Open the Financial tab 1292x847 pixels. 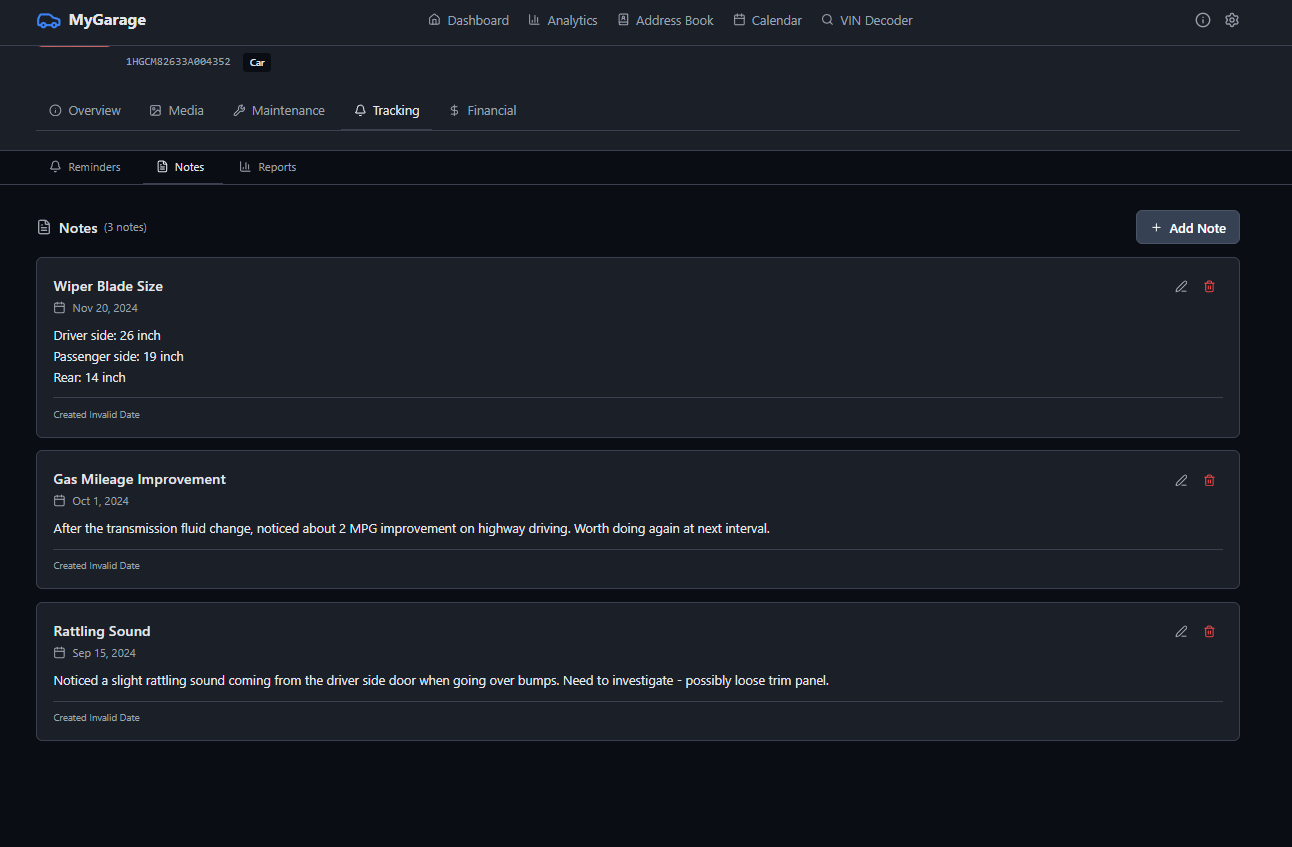(x=483, y=111)
